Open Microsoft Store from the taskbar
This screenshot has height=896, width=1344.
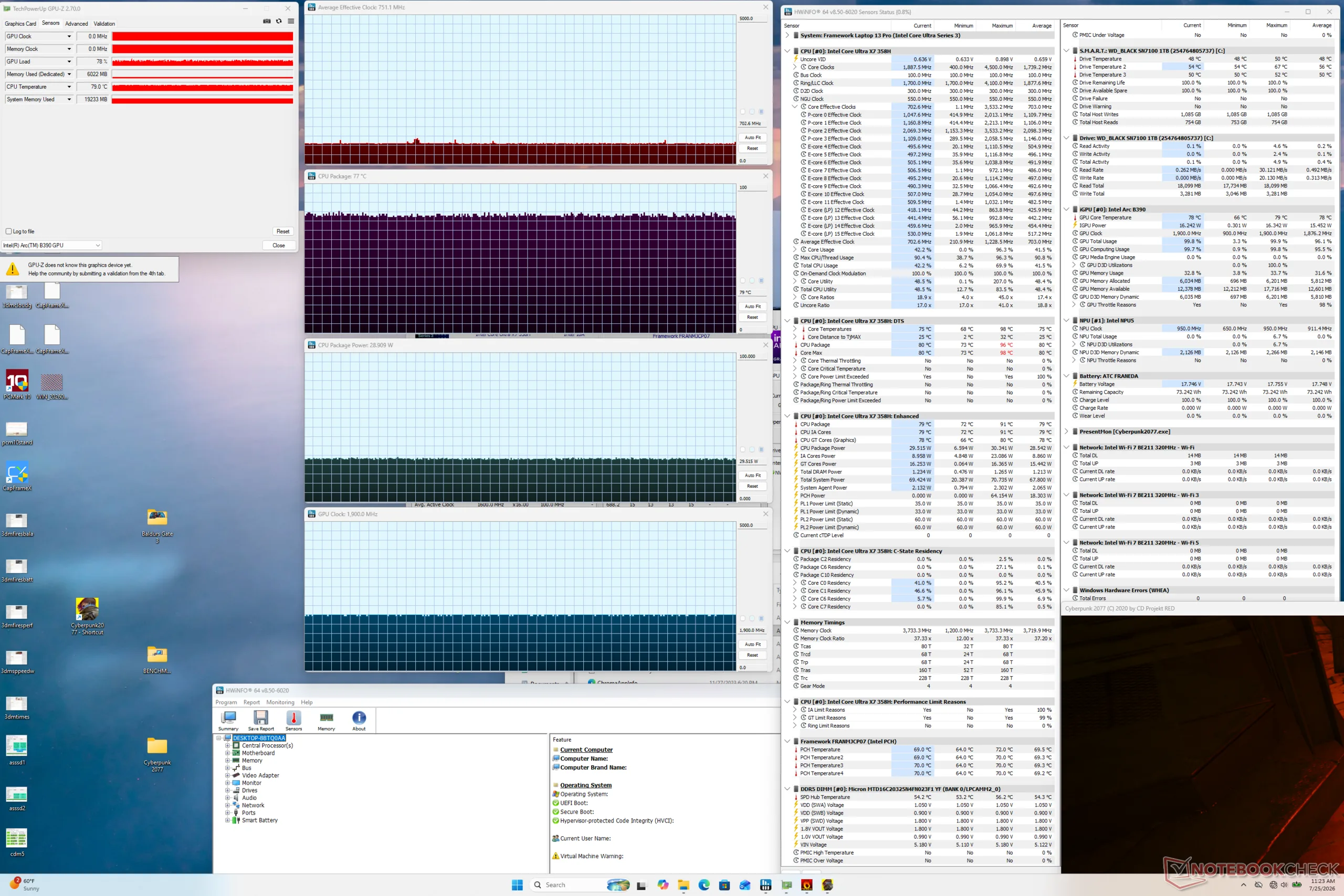pyautogui.click(x=724, y=884)
